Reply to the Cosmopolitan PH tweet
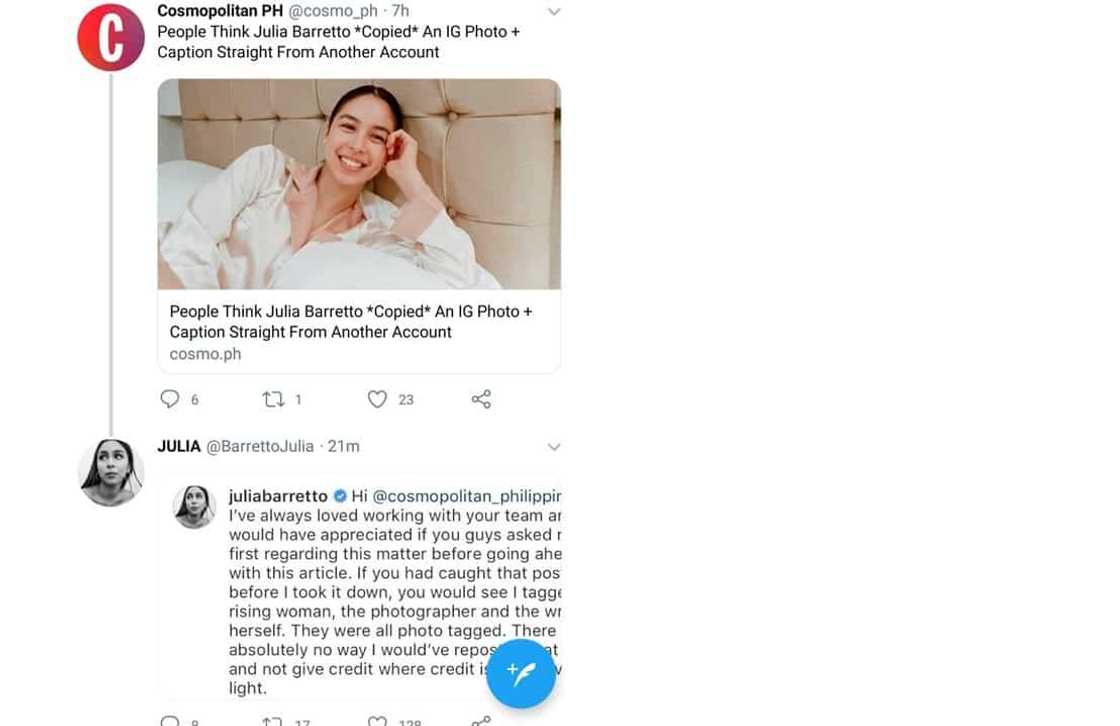 [x=170, y=398]
